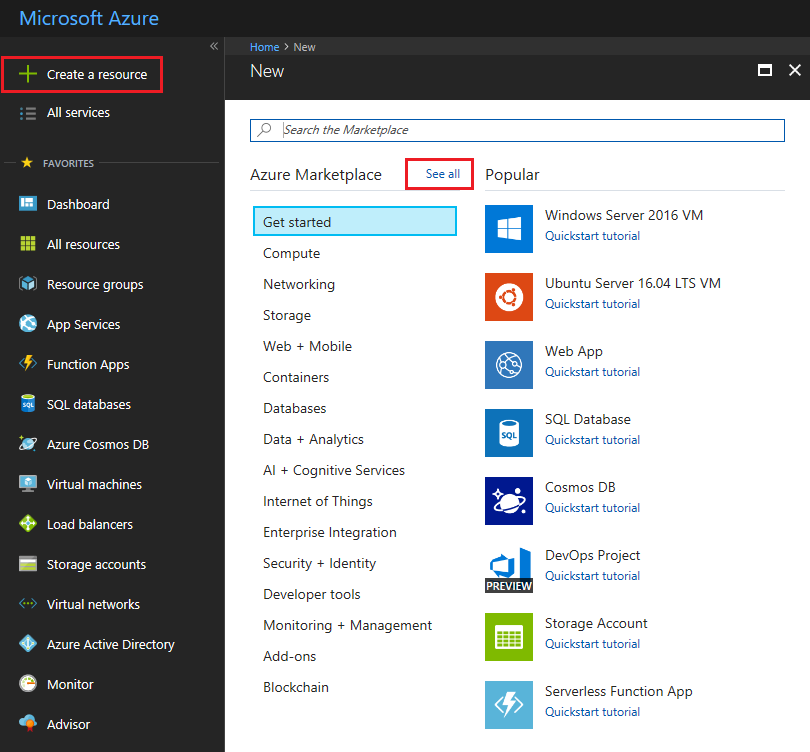Viewport: 810px width, 752px height.
Task: Click the DevOps Project preview icon
Action: click(509, 569)
